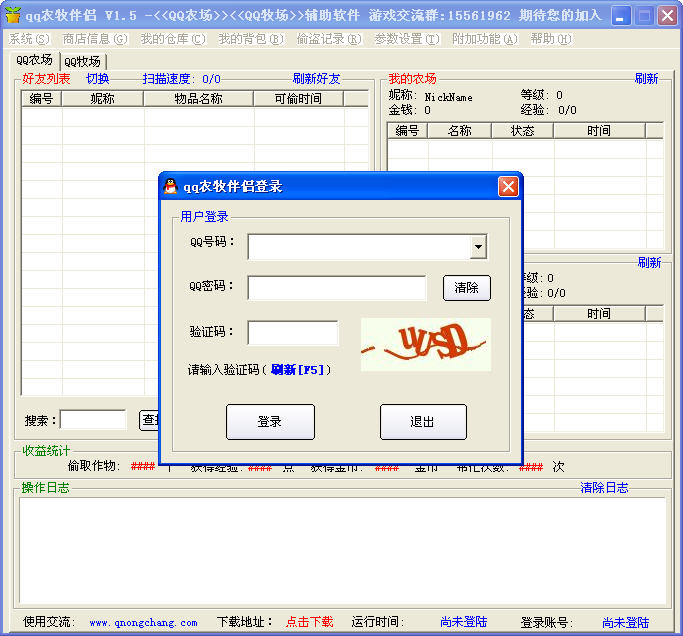Click the 登录 button
Image resolution: width=683 pixels, height=636 pixels.
pyautogui.click(x=270, y=422)
